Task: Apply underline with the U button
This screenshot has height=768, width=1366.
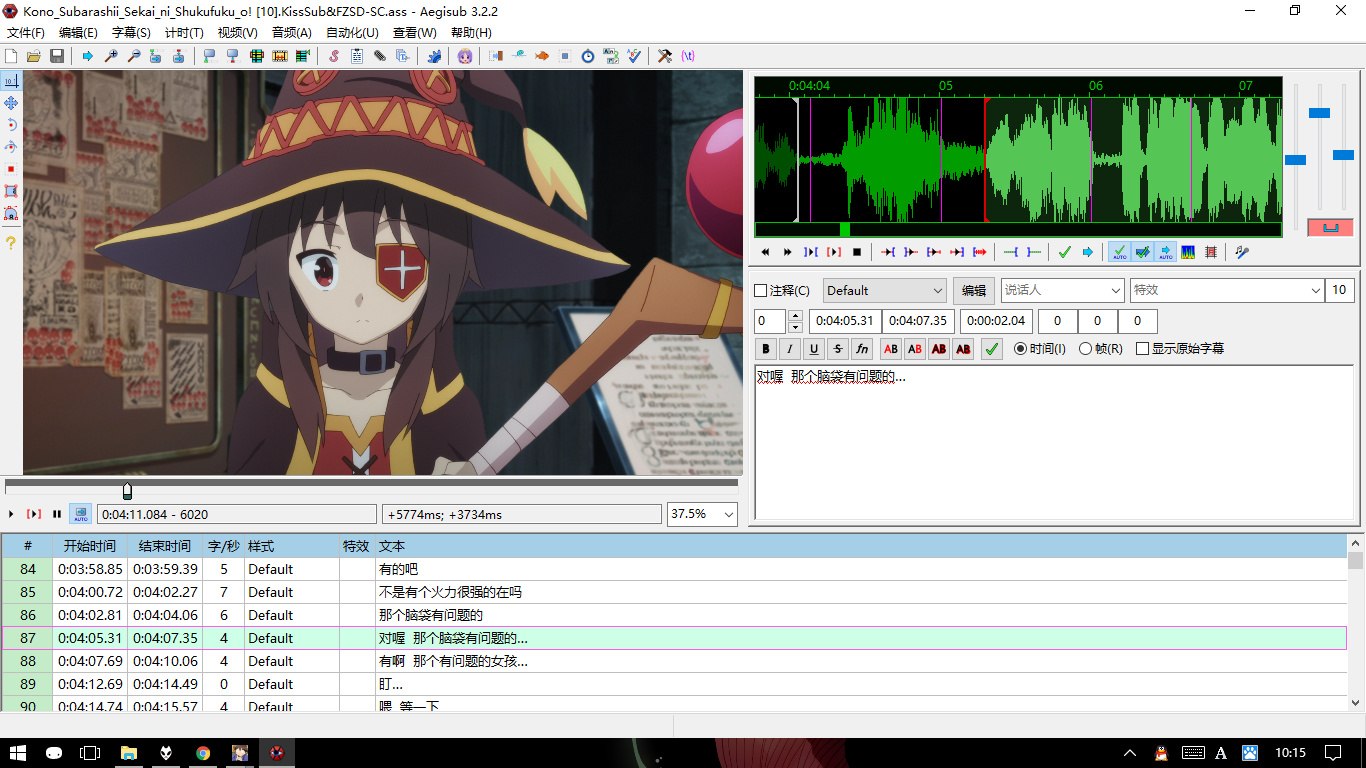Action: tap(814, 349)
